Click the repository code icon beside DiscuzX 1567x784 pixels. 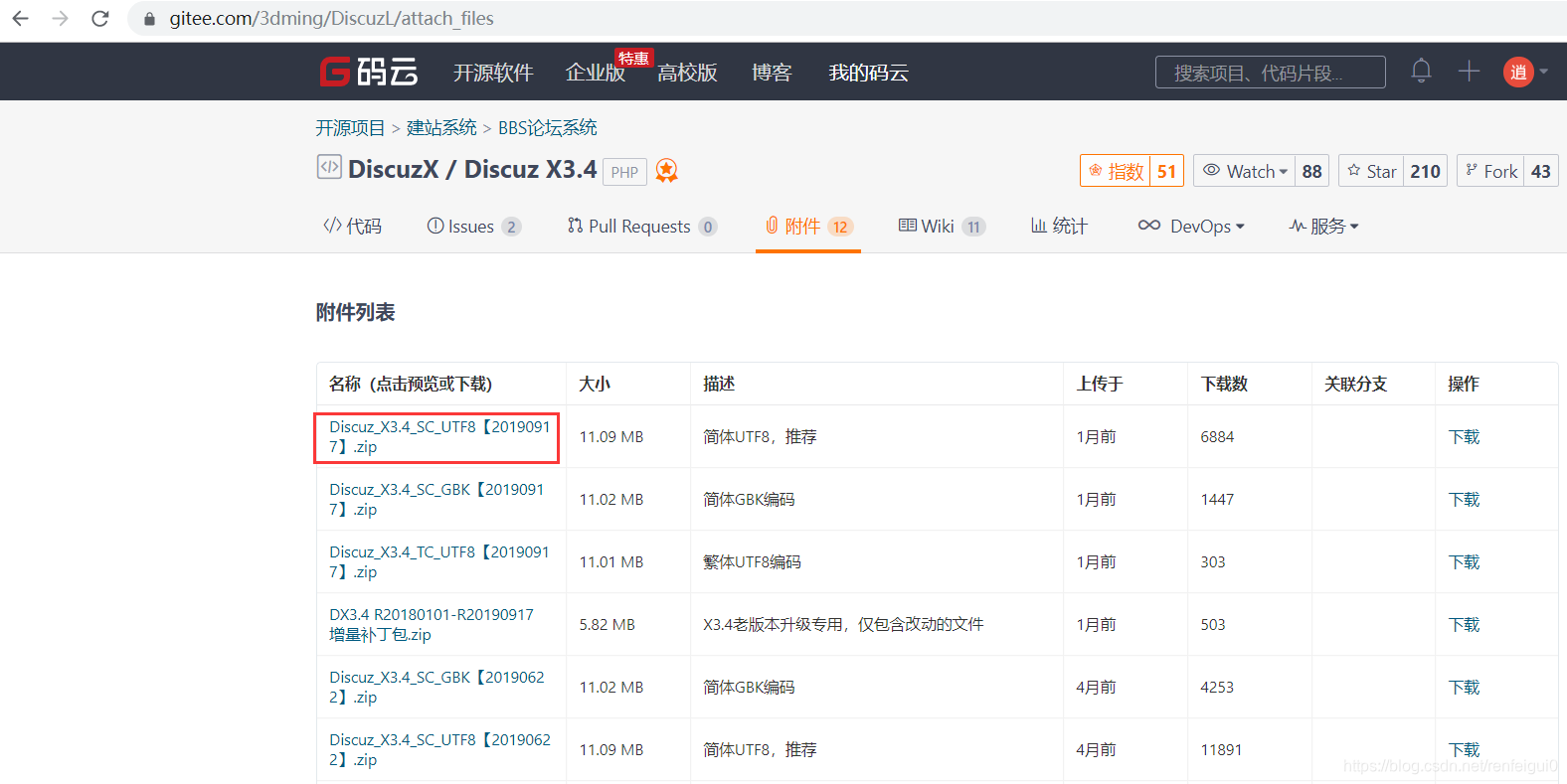[x=329, y=167]
